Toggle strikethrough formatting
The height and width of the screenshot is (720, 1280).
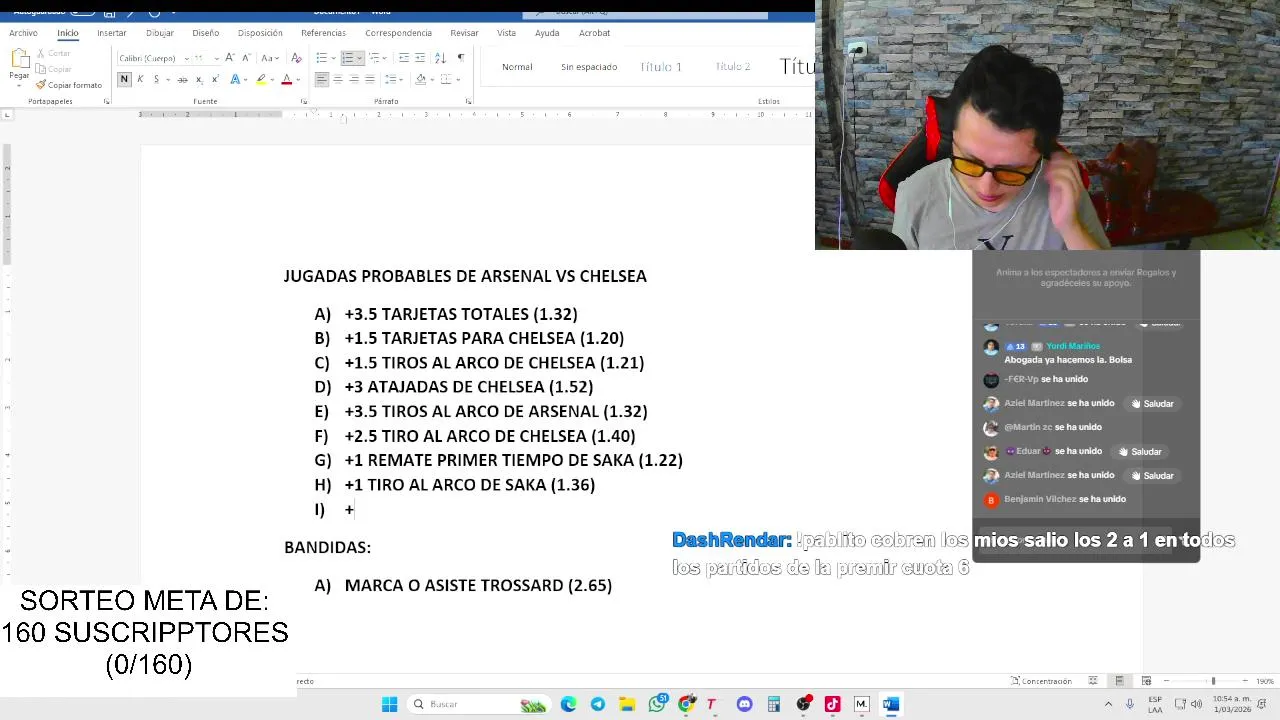(182, 79)
